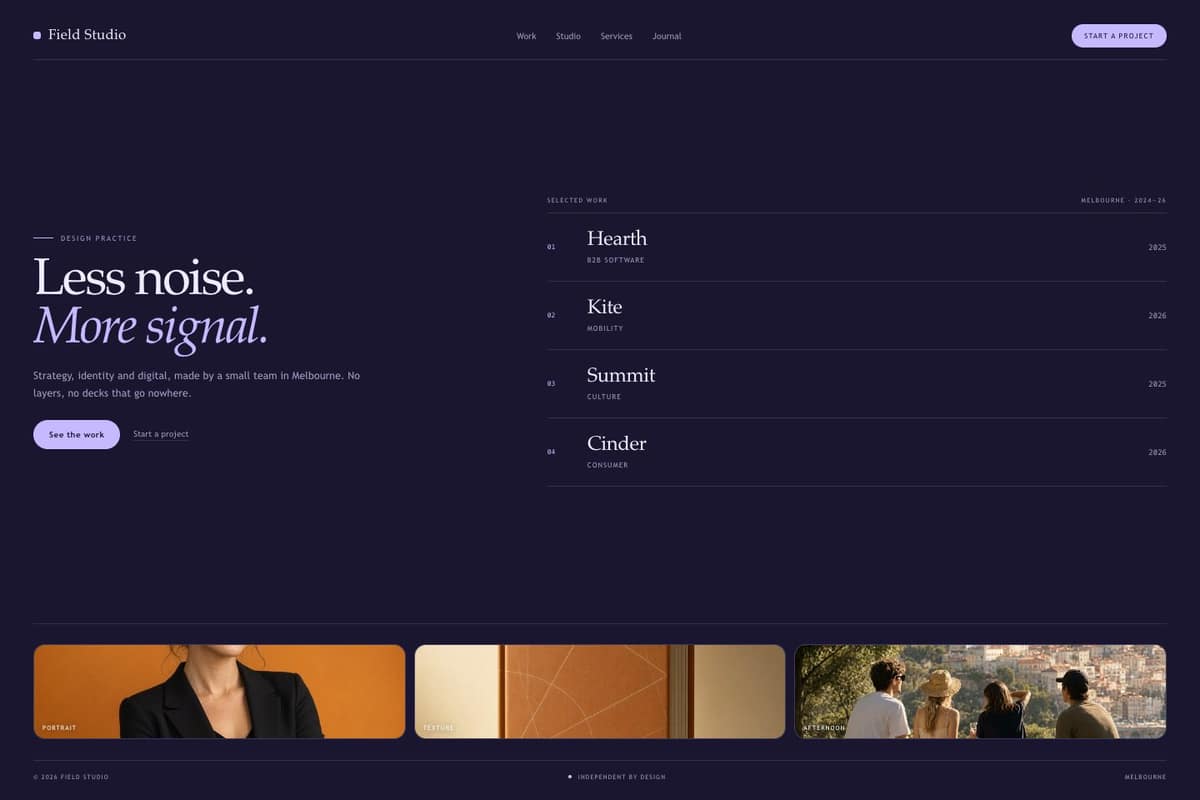This screenshot has width=1200, height=800.
Task: Click the See the work button
Action: click(76, 435)
